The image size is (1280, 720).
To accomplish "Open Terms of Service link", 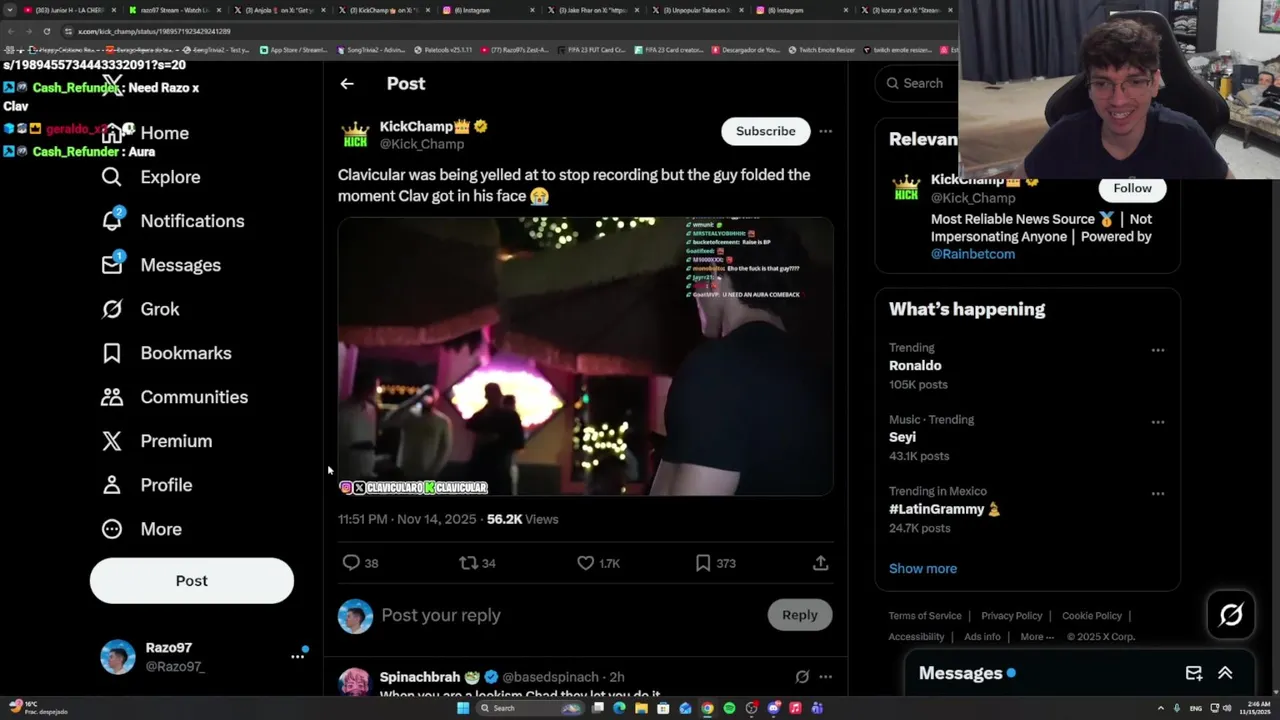I will [x=925, y=616].
